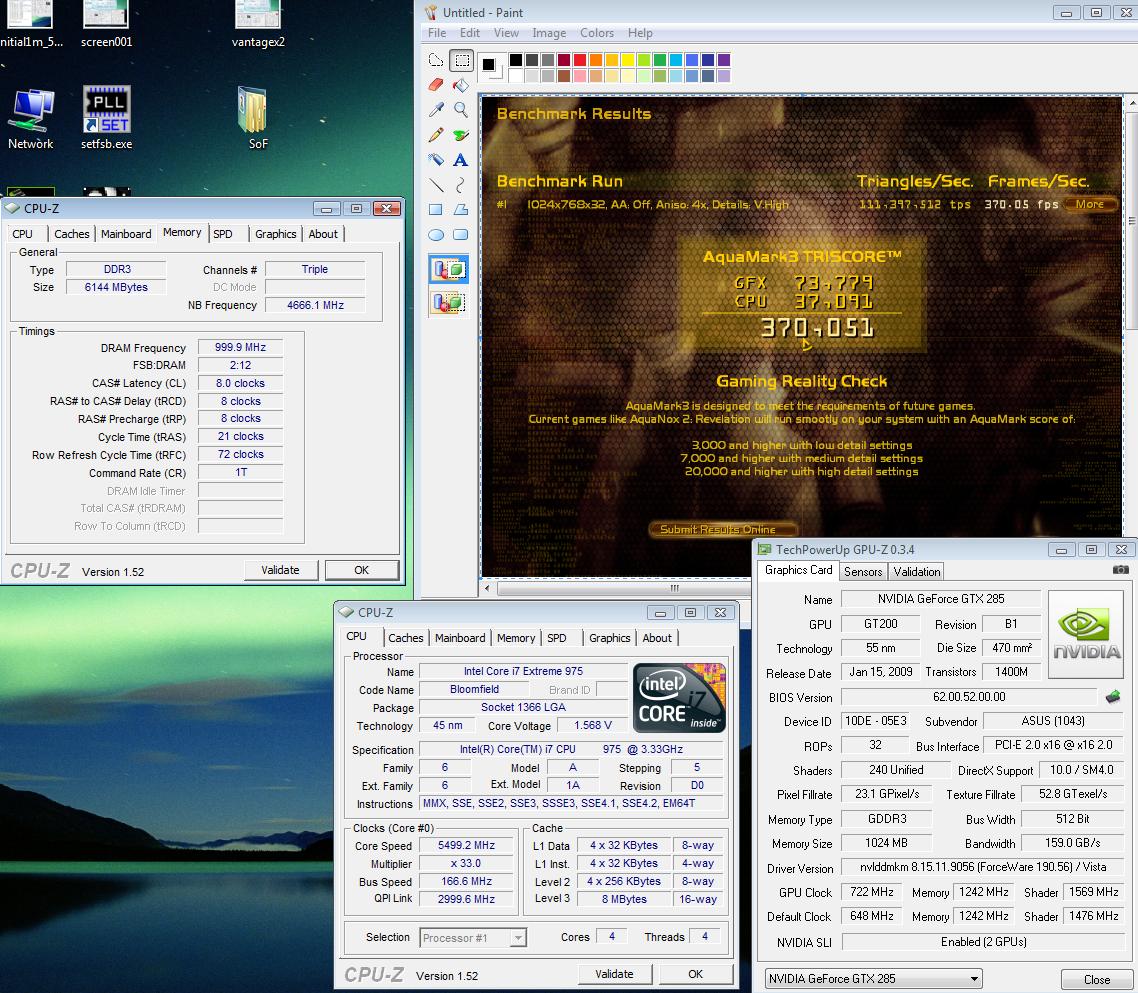1138x993 pixels.
Task: Select the Text tool letter A
Action: tap(462, 160)
